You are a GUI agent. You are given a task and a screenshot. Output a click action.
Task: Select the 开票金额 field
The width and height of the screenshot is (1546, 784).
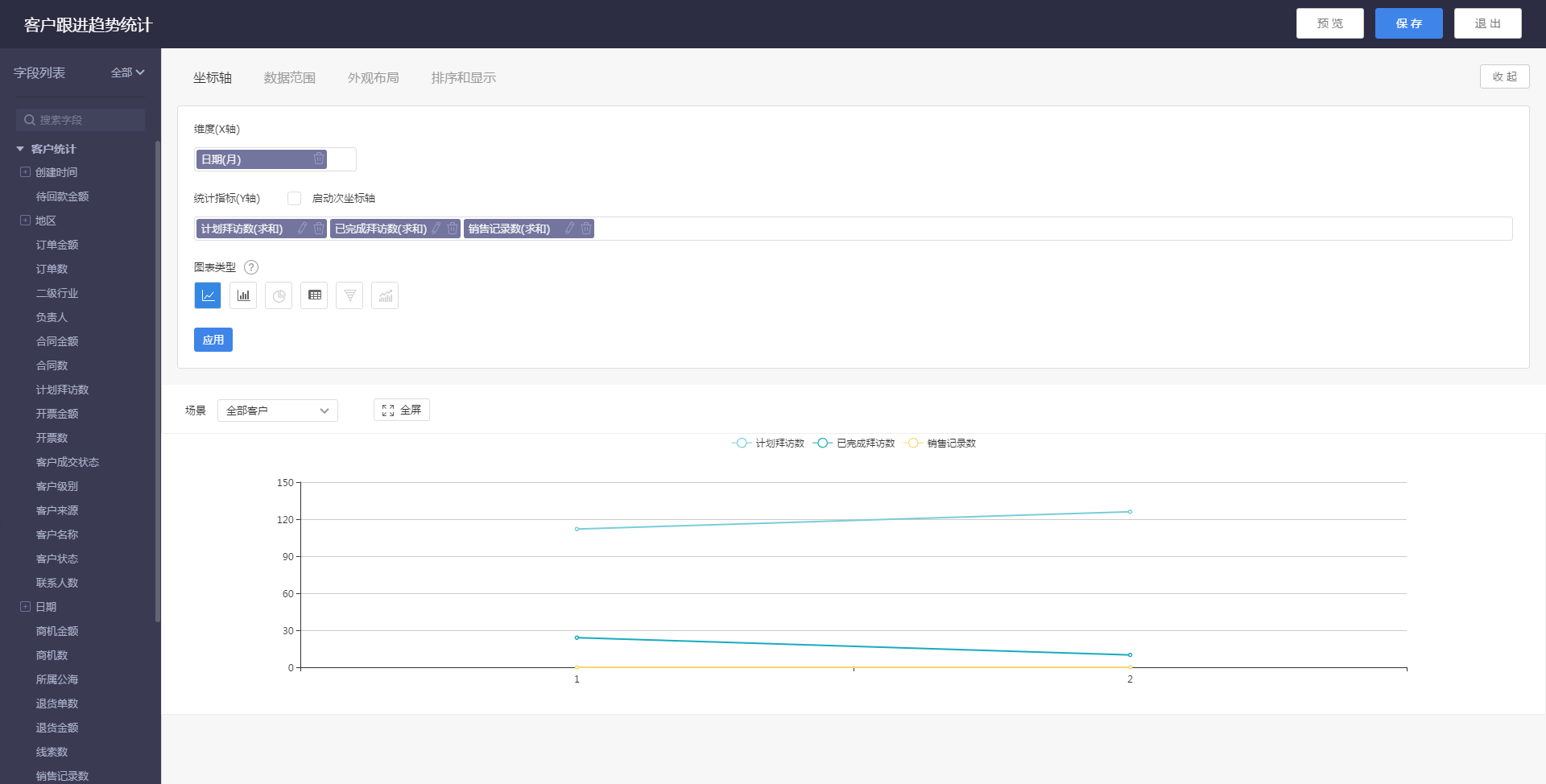(x=57, y=414)
